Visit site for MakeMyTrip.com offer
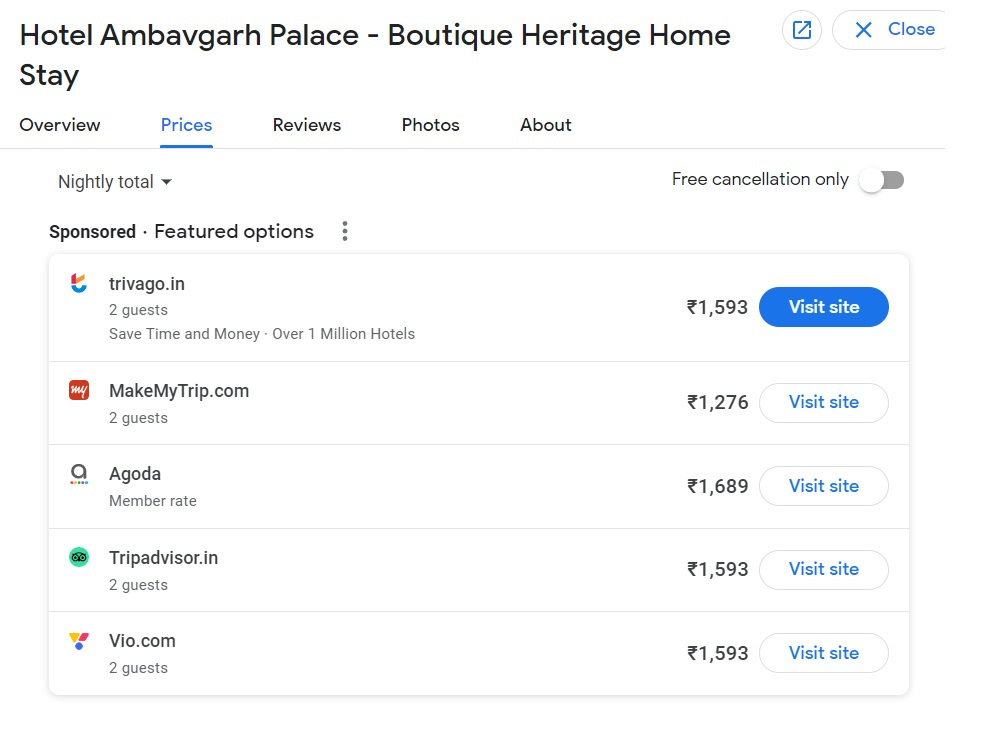 click(824, 402)
